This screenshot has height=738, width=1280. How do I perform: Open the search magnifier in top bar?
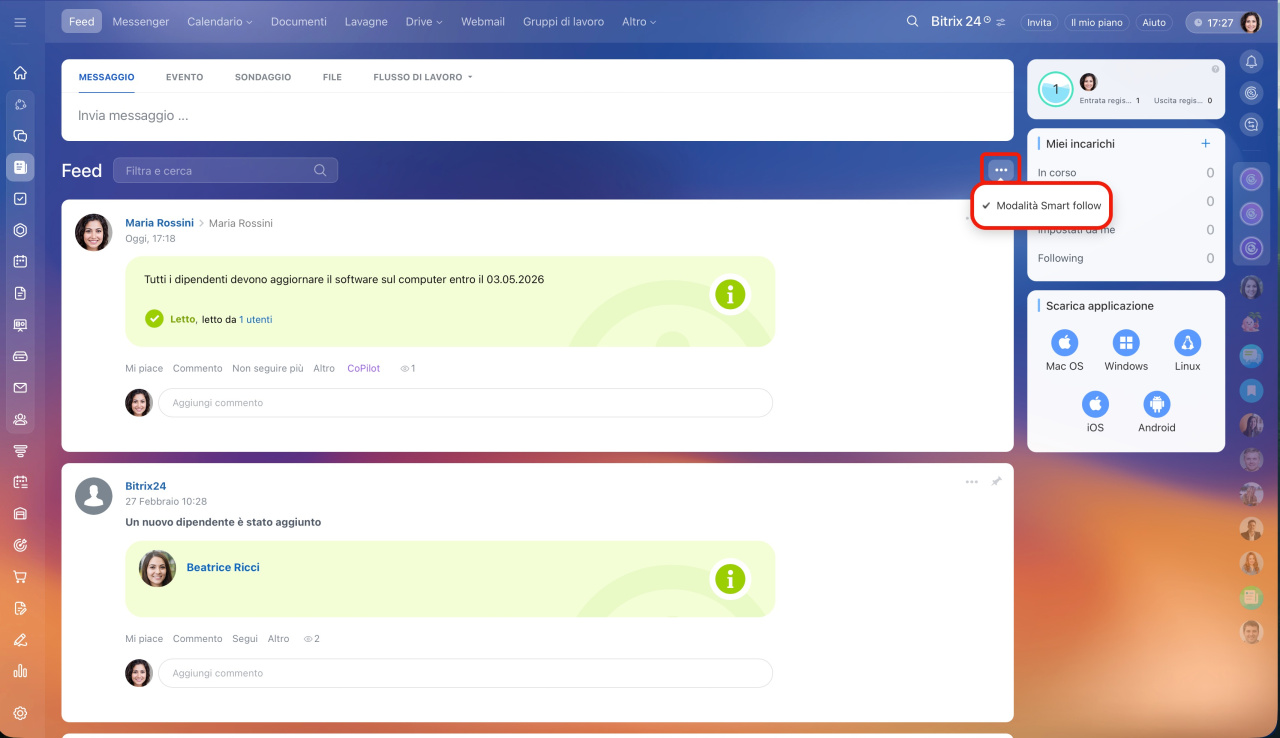pos(911,22)
